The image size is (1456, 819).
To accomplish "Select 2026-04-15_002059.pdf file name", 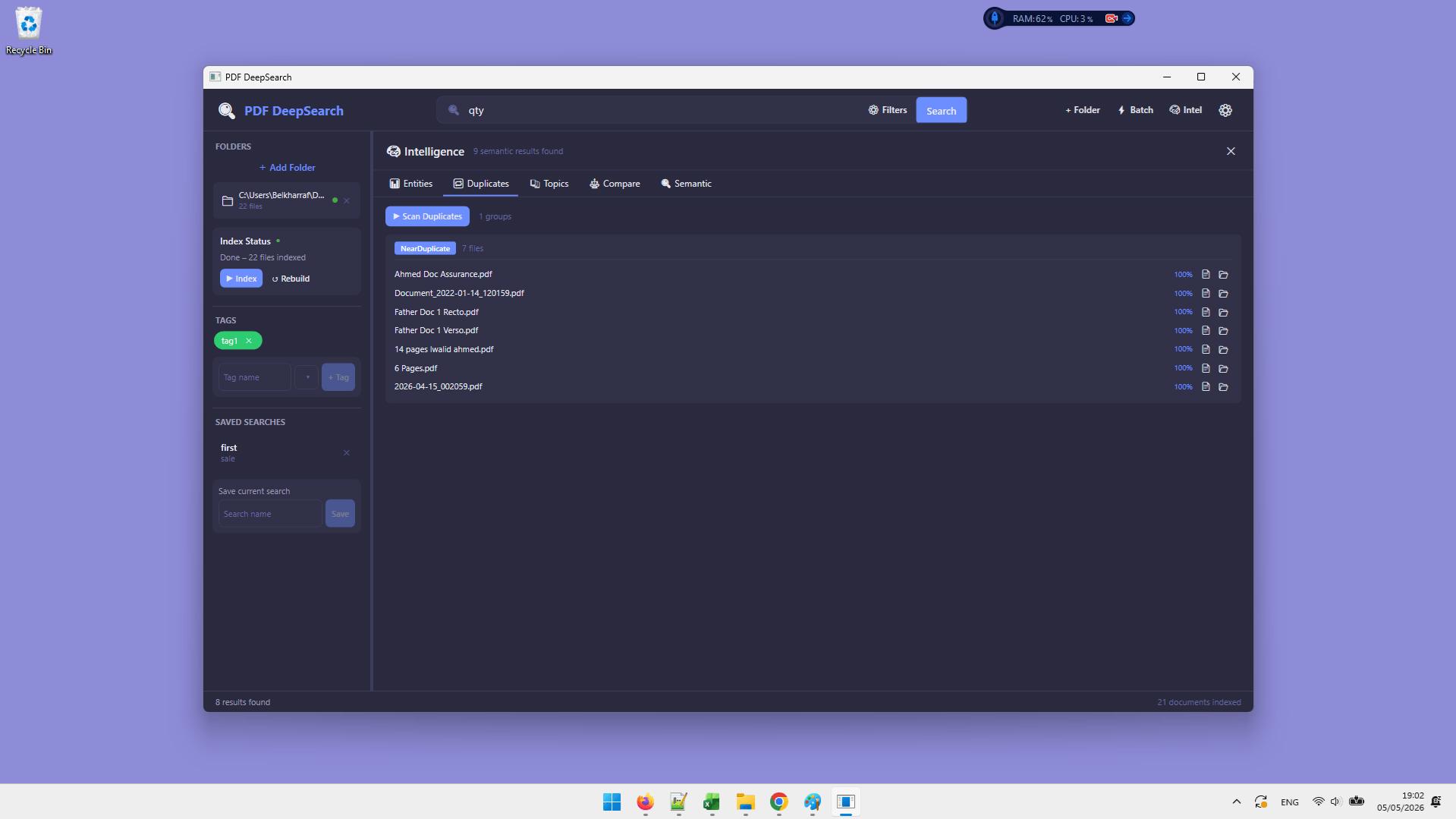I will [438, 386].
